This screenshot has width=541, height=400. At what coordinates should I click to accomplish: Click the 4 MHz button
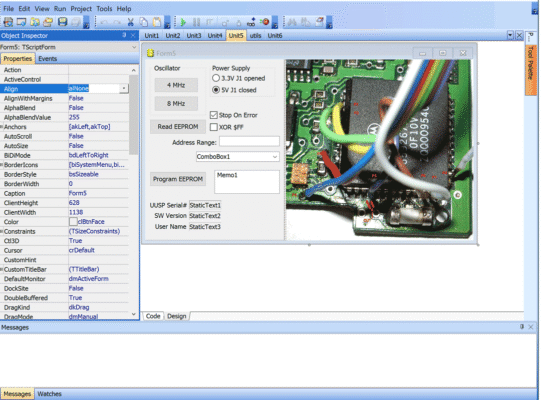176,85
